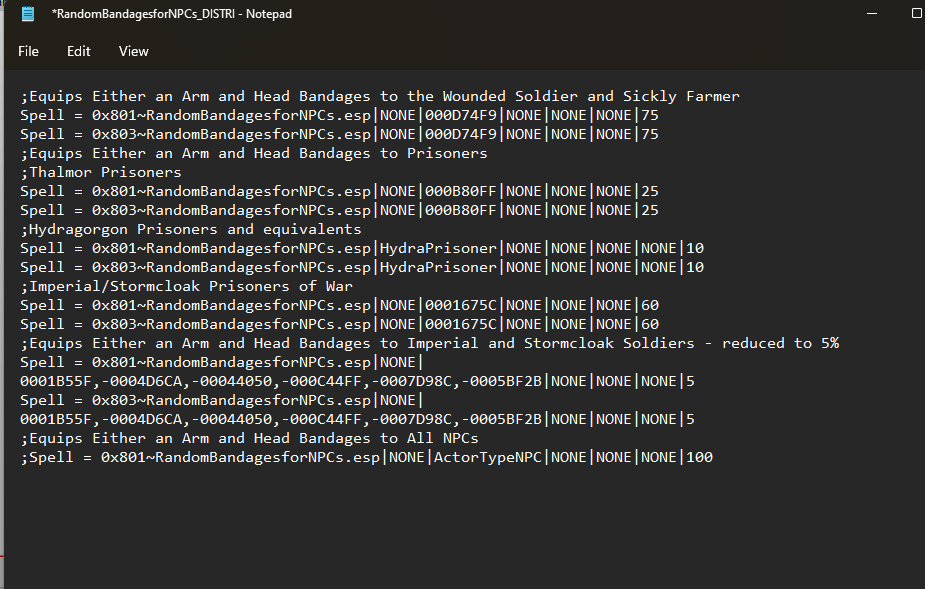This screenshot has width=925, height=589.
Task: Click comment line about Wounded Soldier and Sickly Farmer
Action: click(x=380, y=96)
